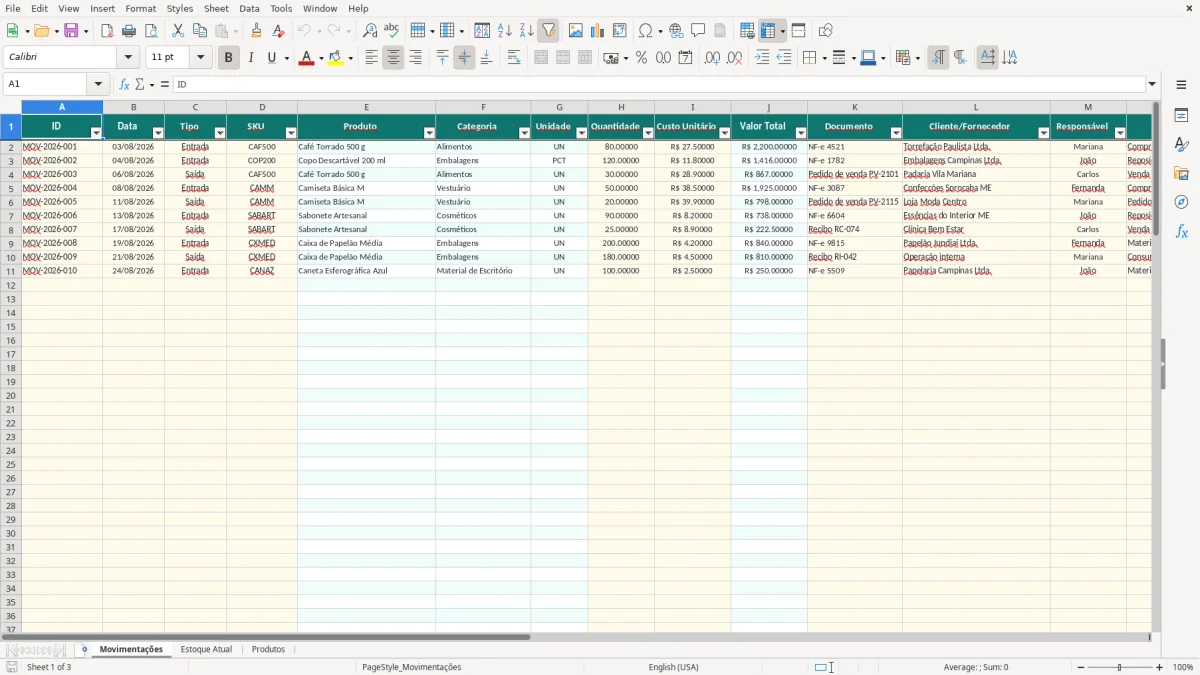The width and height of the screenshot is (1200, 675).
Task: Switch to the Estoque Atual sheet tab
Action: 206,649
